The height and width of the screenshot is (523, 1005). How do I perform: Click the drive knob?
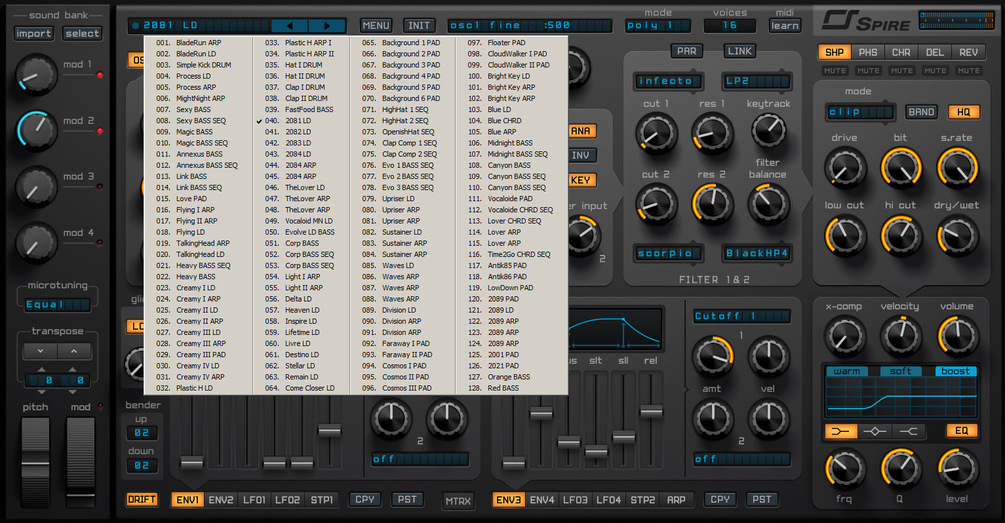[x=845, y=168]
